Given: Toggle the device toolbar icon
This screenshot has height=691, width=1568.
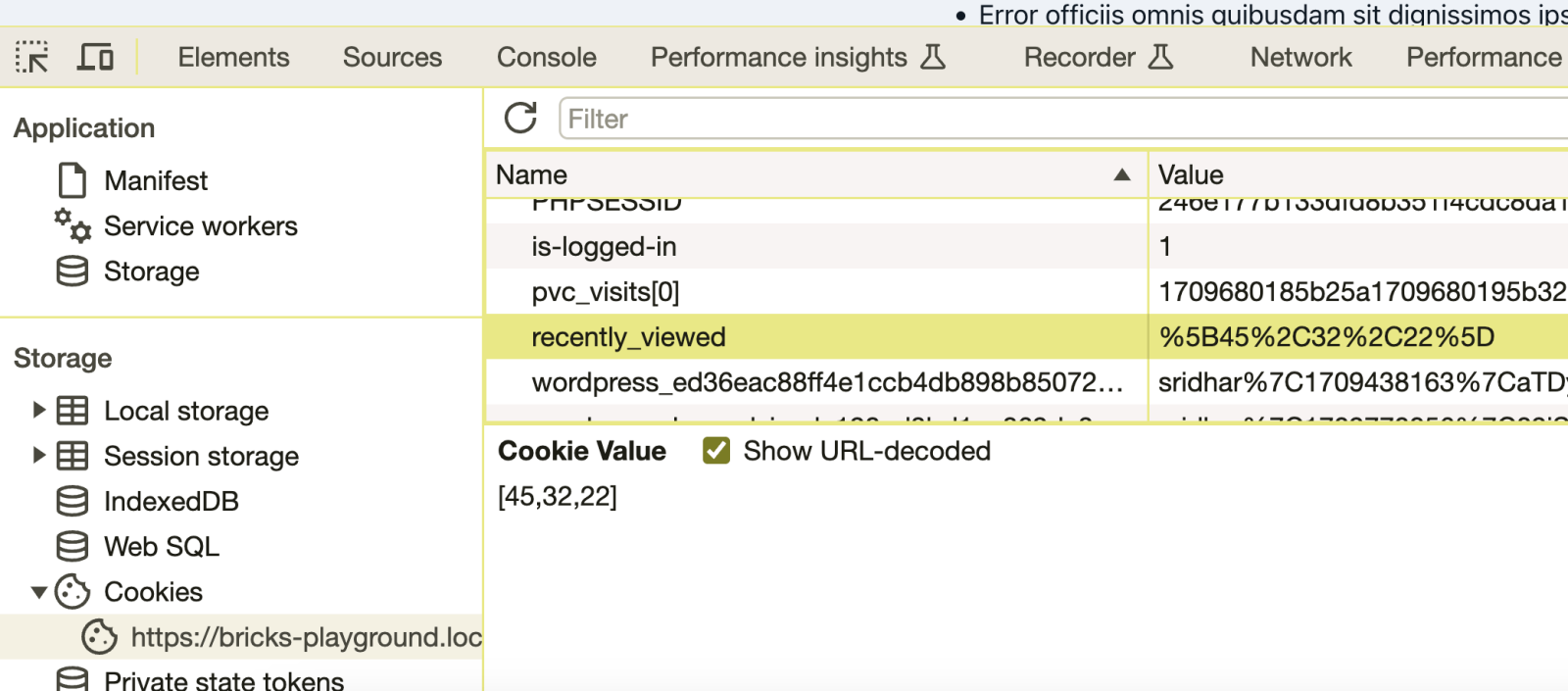Looking at the screenshot, I should click(x=95, y=57).
